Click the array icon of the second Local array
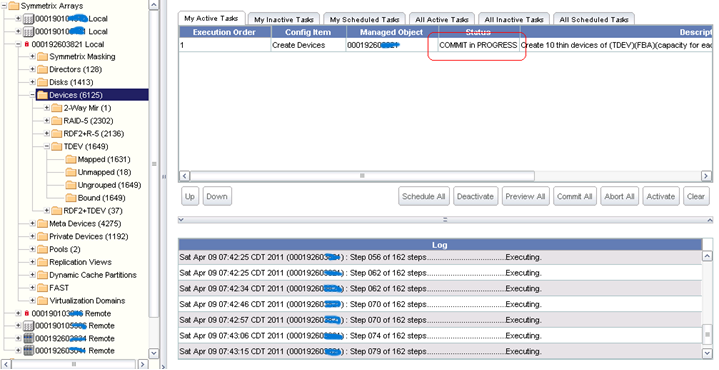The height and width of the screenshot is (370, 719). (x=28, y=32)
